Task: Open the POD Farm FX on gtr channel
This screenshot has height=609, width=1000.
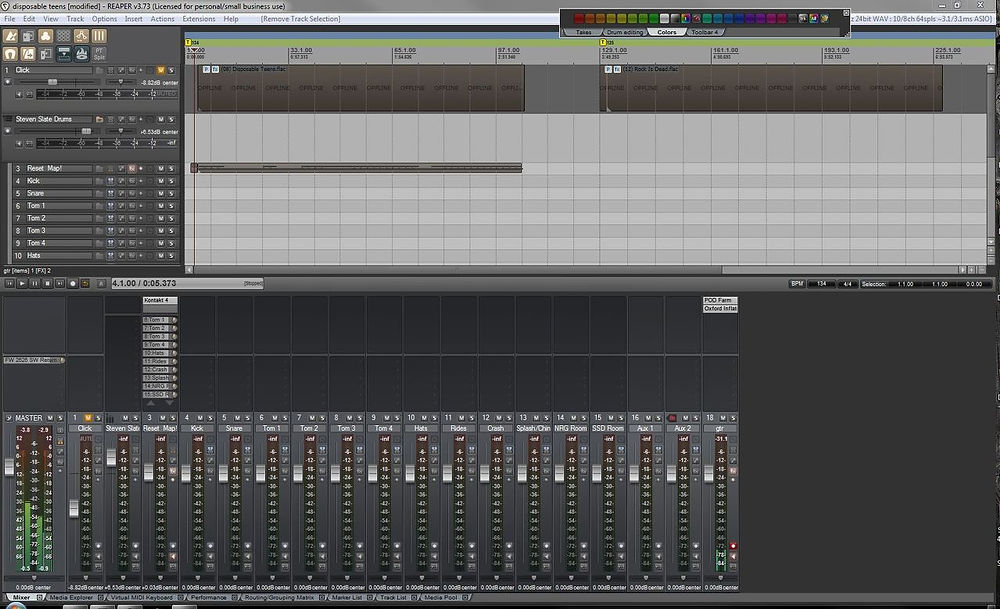Action: pyautogui.click(x=719, y=300)
